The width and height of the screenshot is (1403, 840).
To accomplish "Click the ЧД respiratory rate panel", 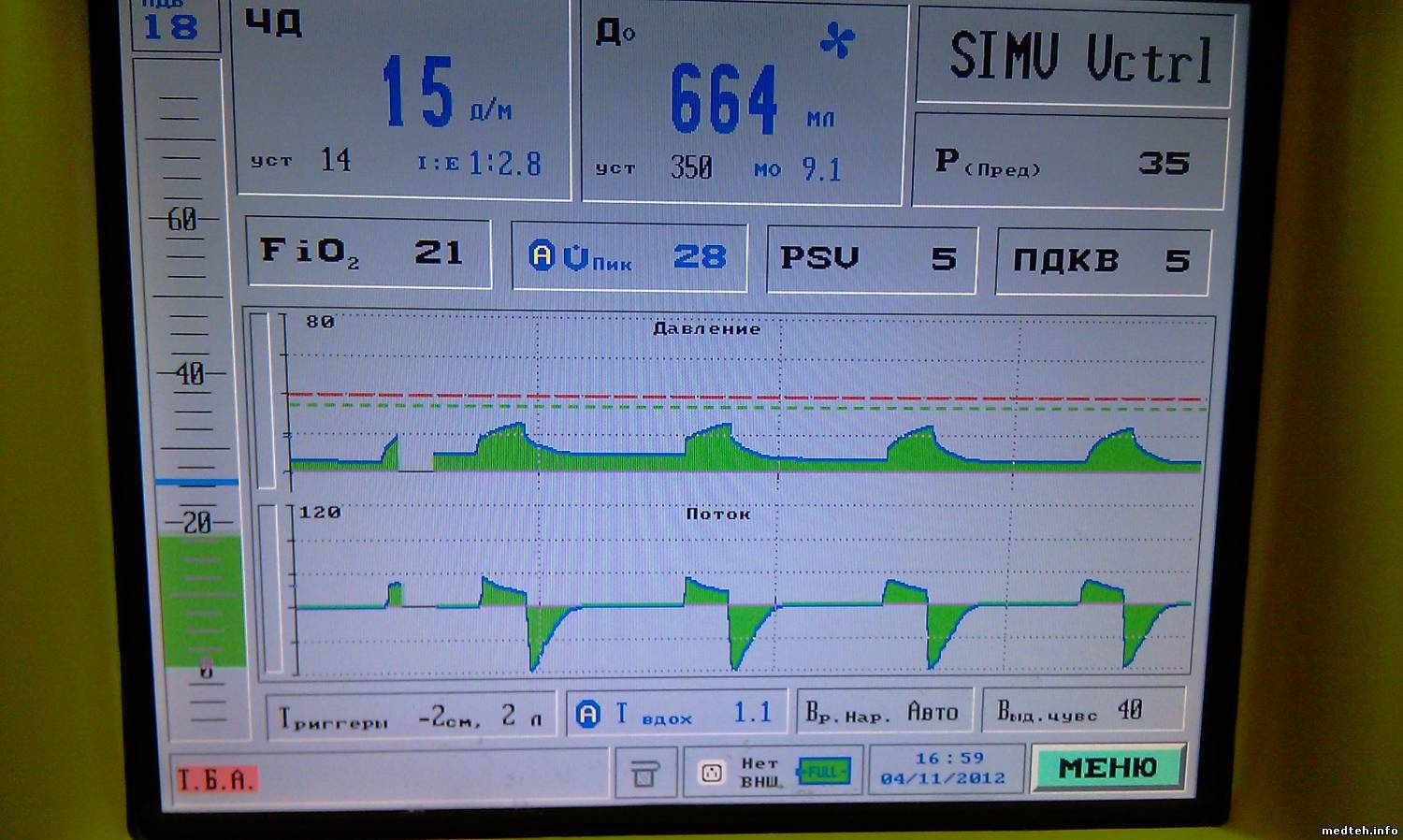I will click(402, 98).
